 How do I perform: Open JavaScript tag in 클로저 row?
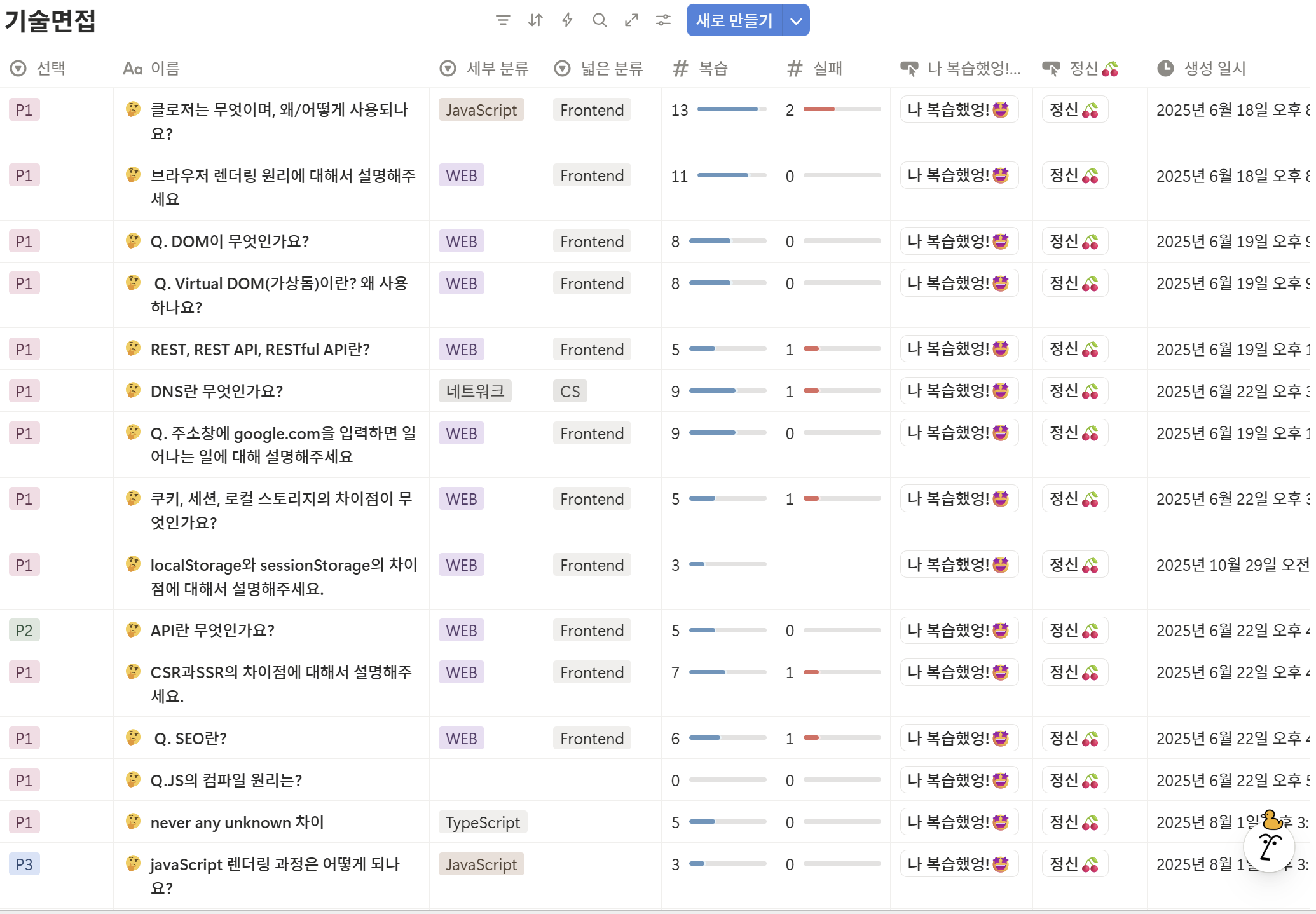point(481,110)
